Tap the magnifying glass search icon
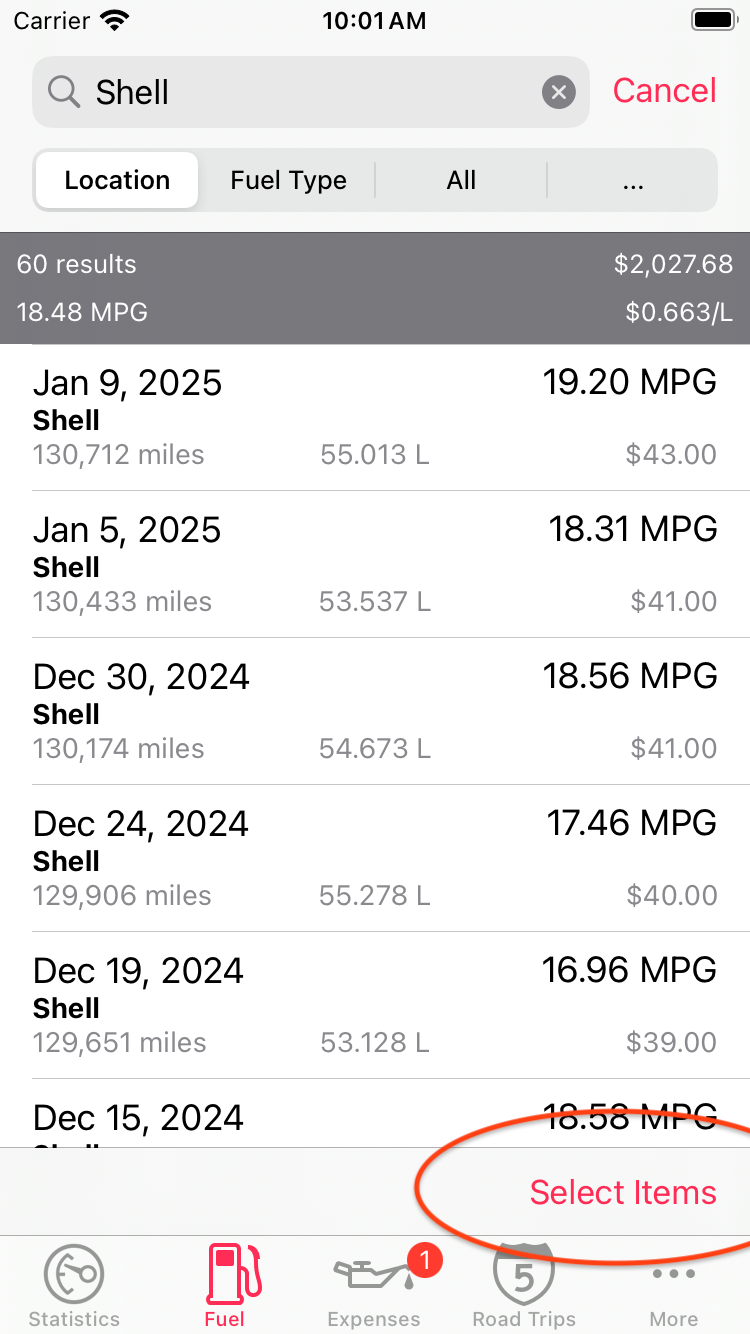The height and width of the screenshot is (1334, 750). point(64,92)
